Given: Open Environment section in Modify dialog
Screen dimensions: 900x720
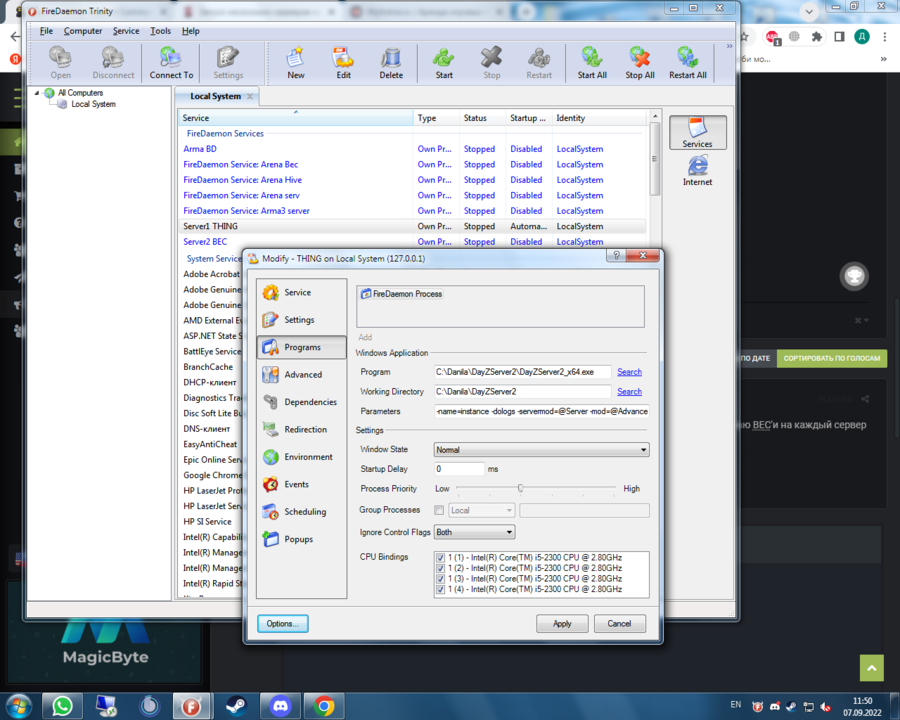Looking at the screenshot, I should 301,457.
